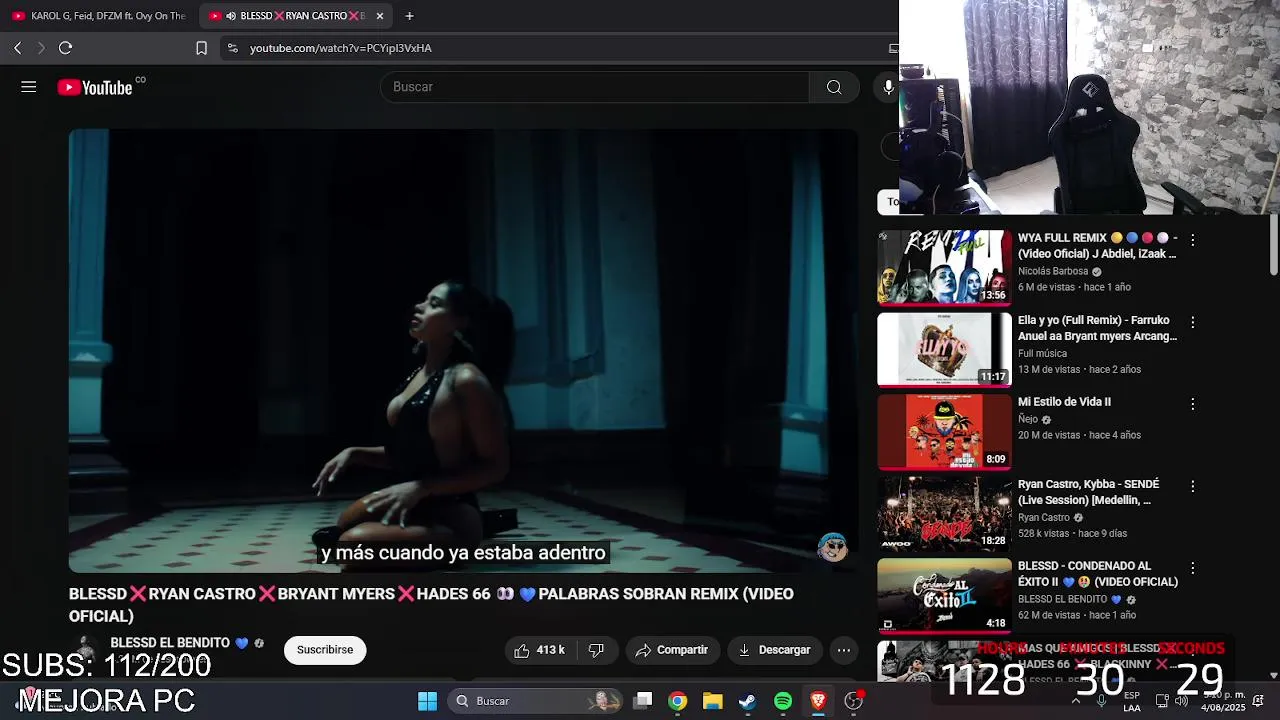Screen dimensions: 1280x720
Task: Open the YouTube hamburger guide menu
Action: (x=28, y=87)
